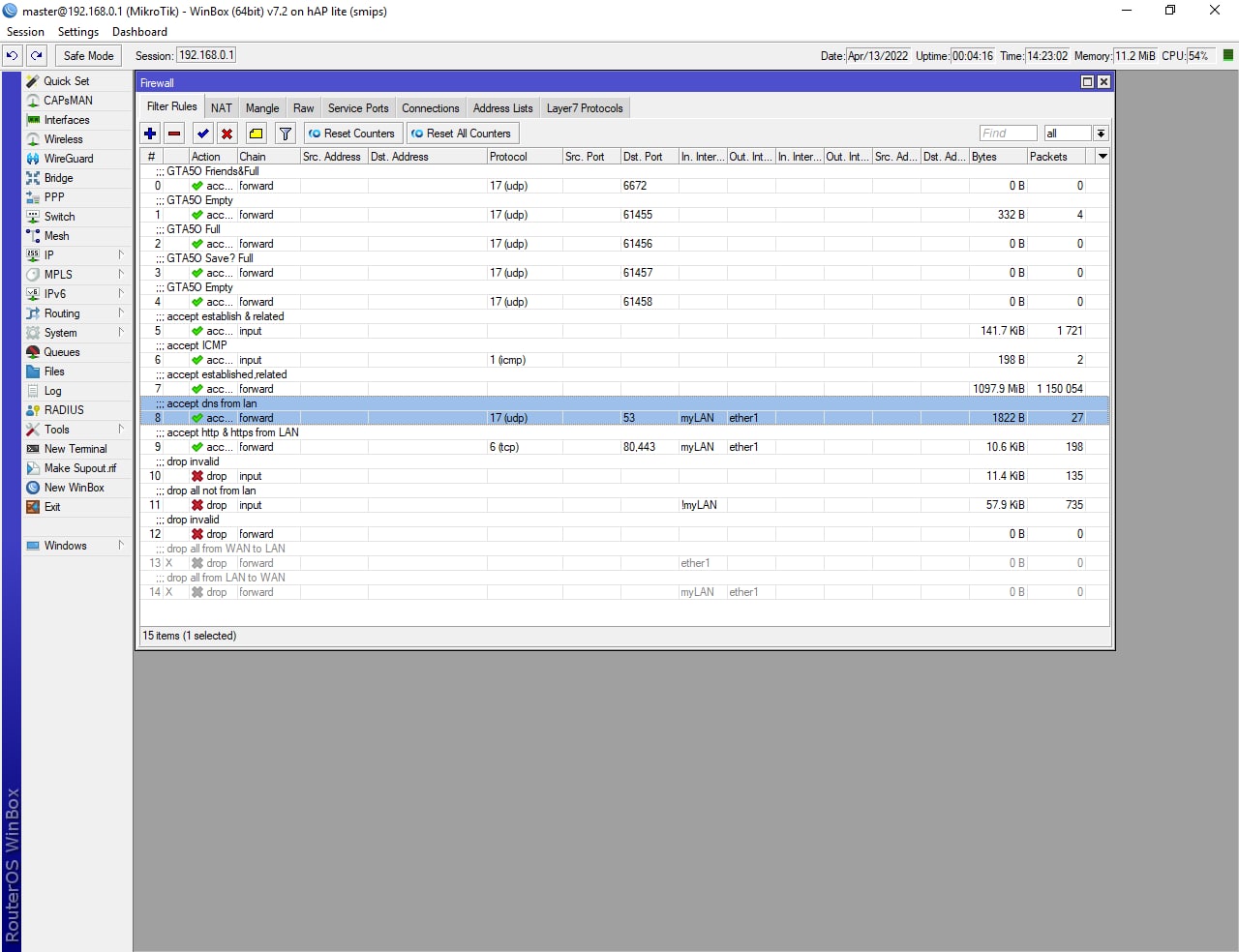Click the Find search field
Screen dimensions: 1239x952
point(1008,134)
